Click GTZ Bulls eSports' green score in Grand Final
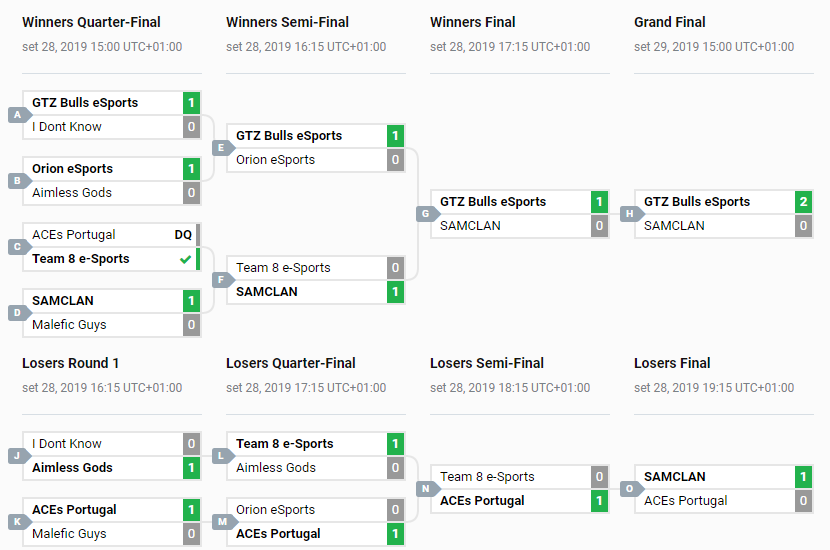This screenshot has height=550, width=830. 803,202
